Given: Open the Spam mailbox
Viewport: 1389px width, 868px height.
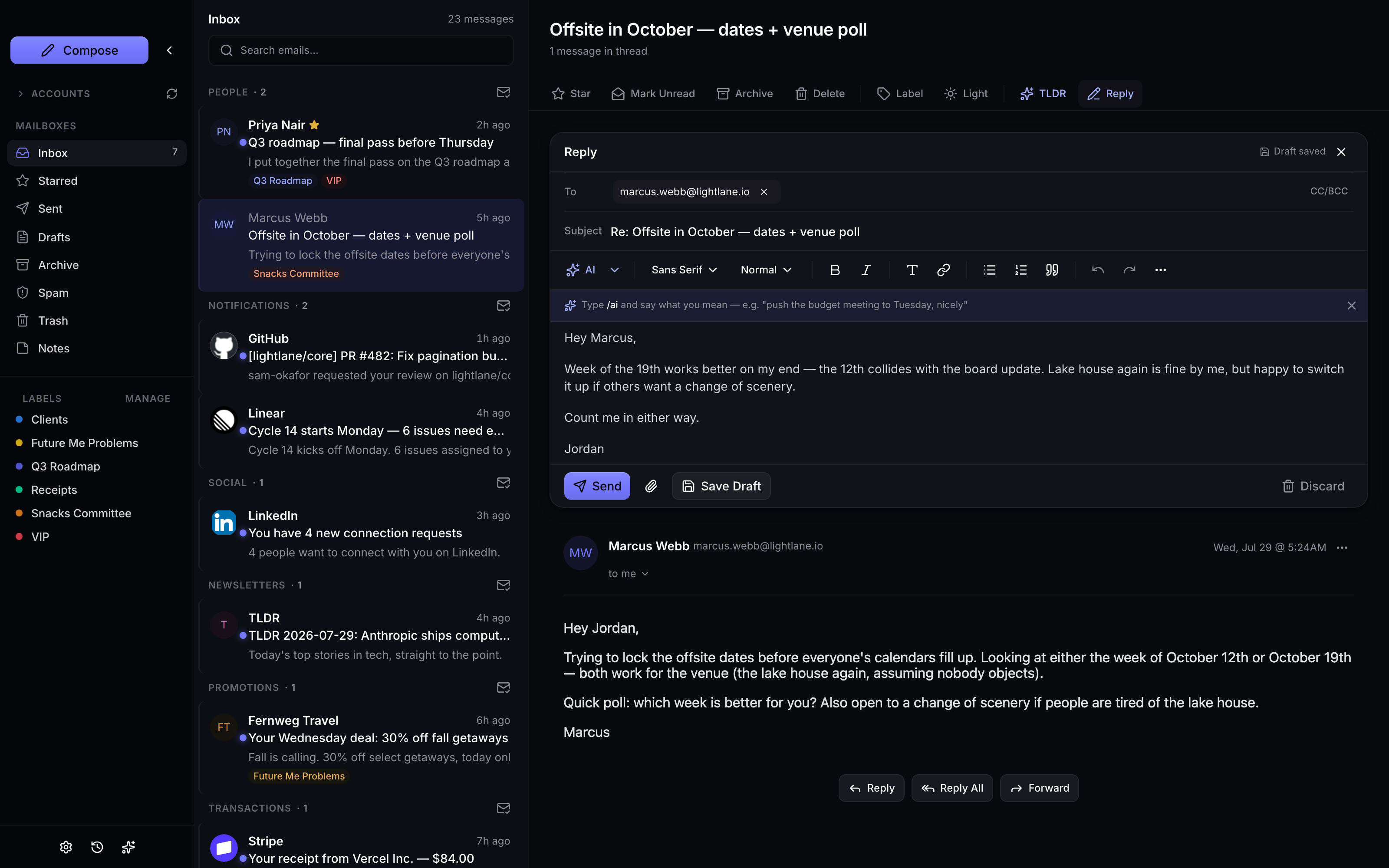Looking at the screenshot, I should [96, 293].
